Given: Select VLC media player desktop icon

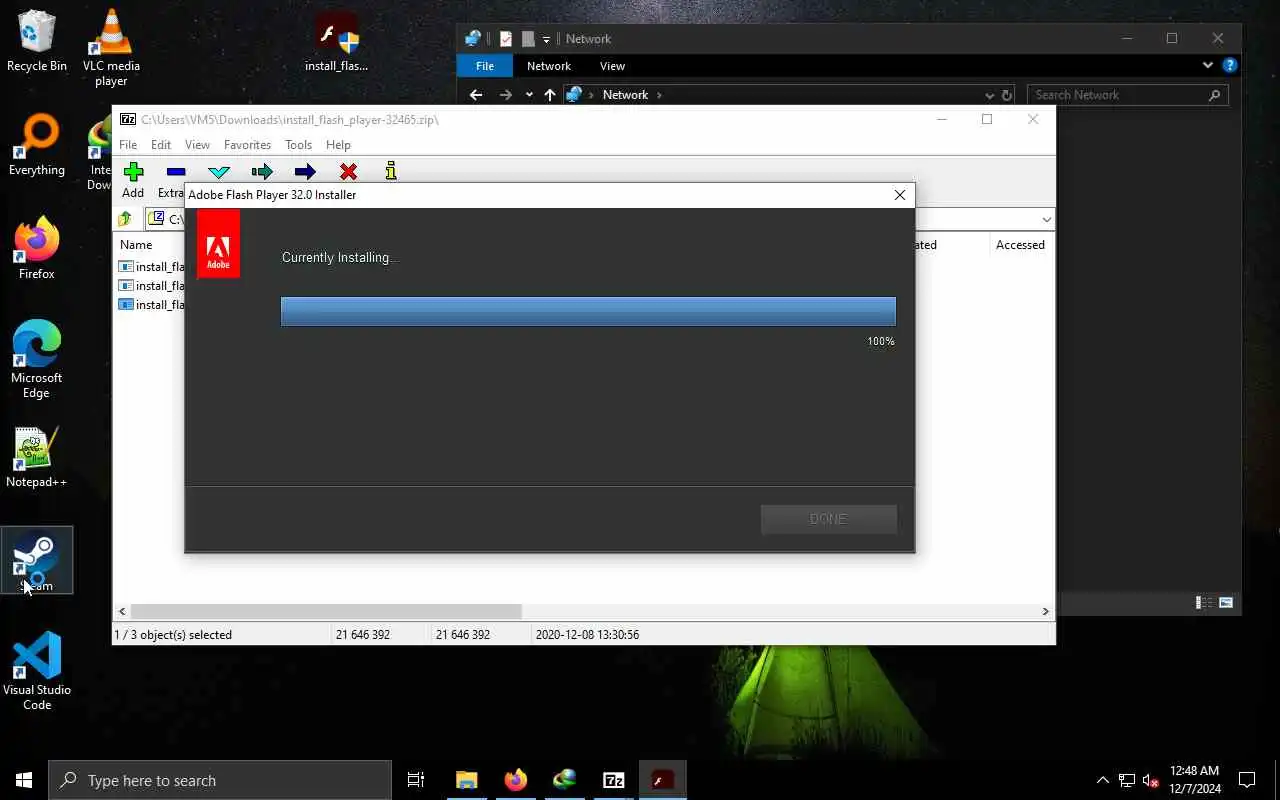Looking at the screenshot, I should tap(111, 48).
